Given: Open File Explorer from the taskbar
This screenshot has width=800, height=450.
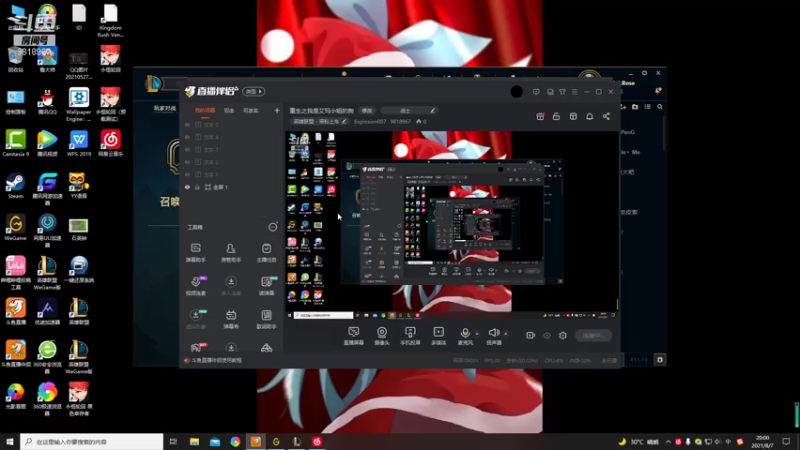Looking at the screenshot, I should pos(194,441).
